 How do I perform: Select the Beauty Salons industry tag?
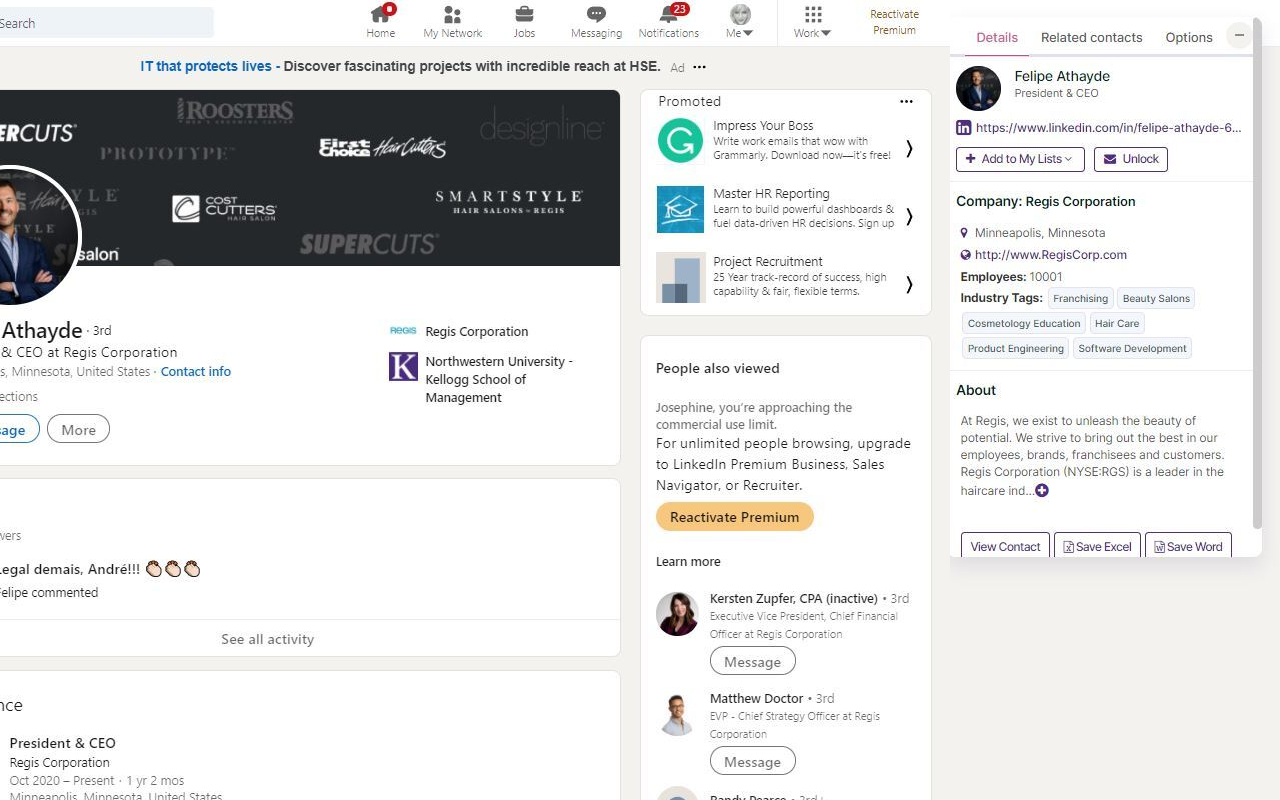(x=1156, y=298)
